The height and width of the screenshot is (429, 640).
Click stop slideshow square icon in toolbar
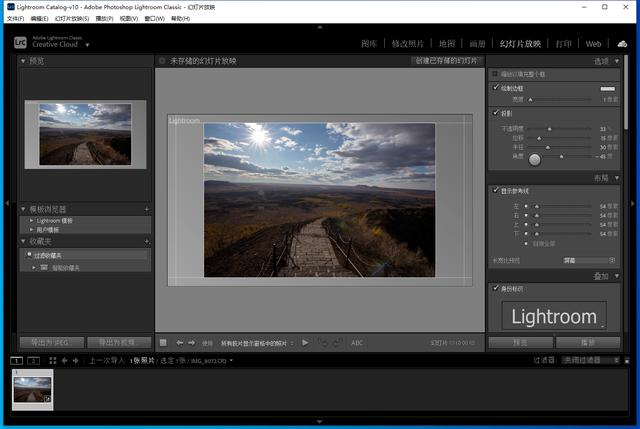click(x=163, y=342)
